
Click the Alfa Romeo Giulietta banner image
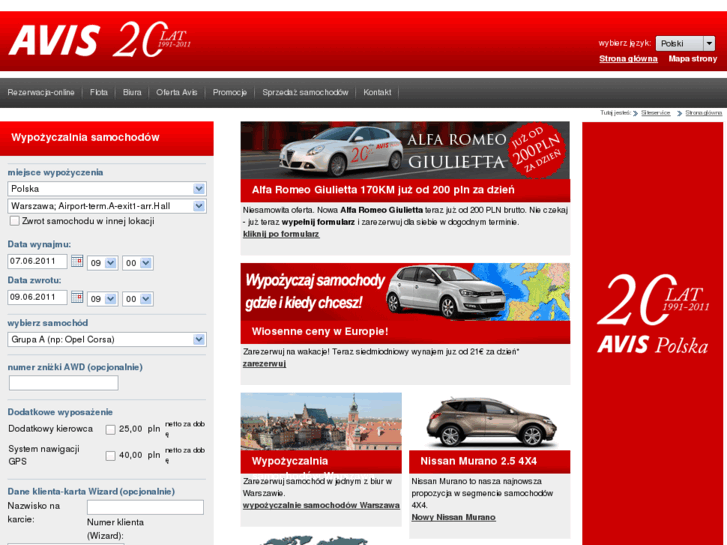(405, 151)
